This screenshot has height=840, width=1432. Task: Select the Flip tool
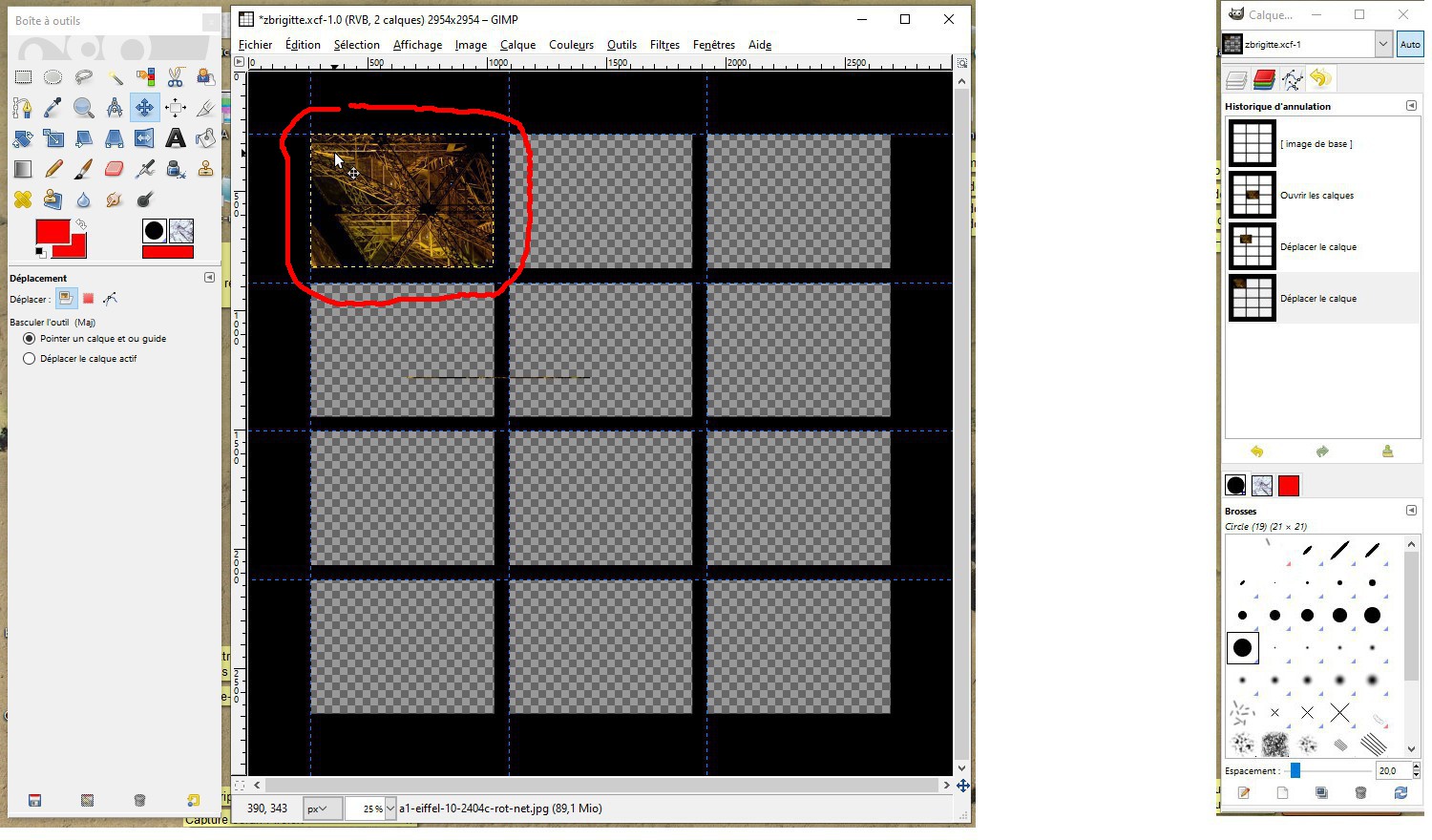(145, 138)
